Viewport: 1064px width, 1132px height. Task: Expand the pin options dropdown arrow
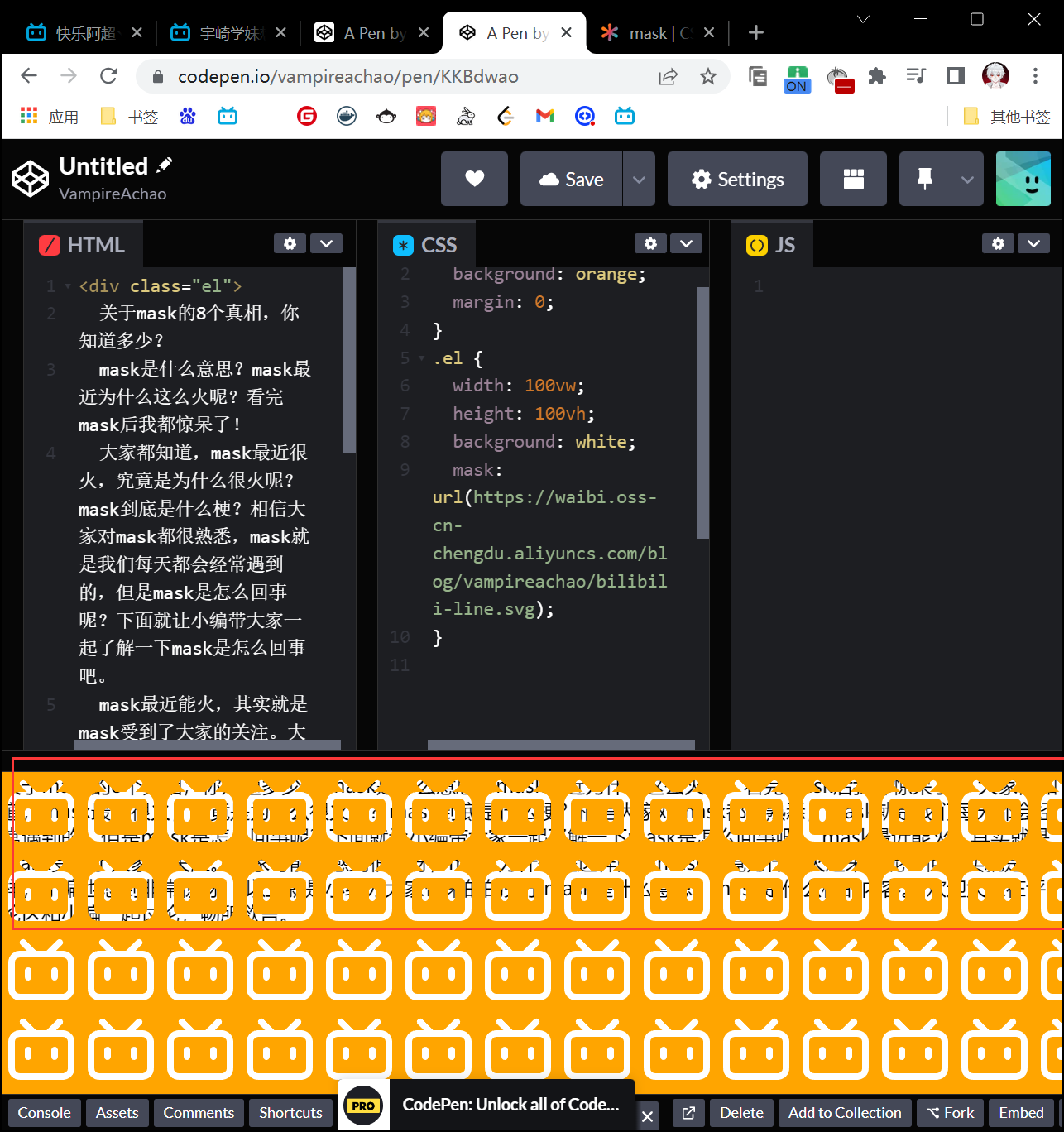967,179
